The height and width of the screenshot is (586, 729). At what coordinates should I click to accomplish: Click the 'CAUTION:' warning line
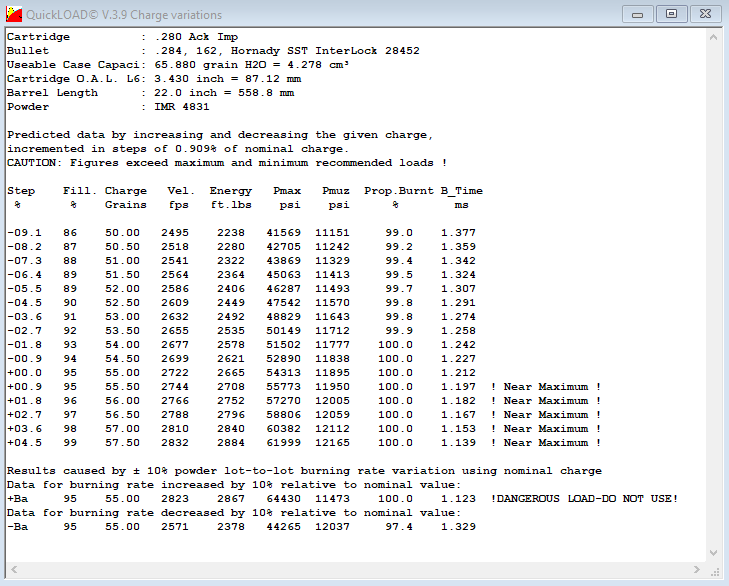[x=227, y=163]
